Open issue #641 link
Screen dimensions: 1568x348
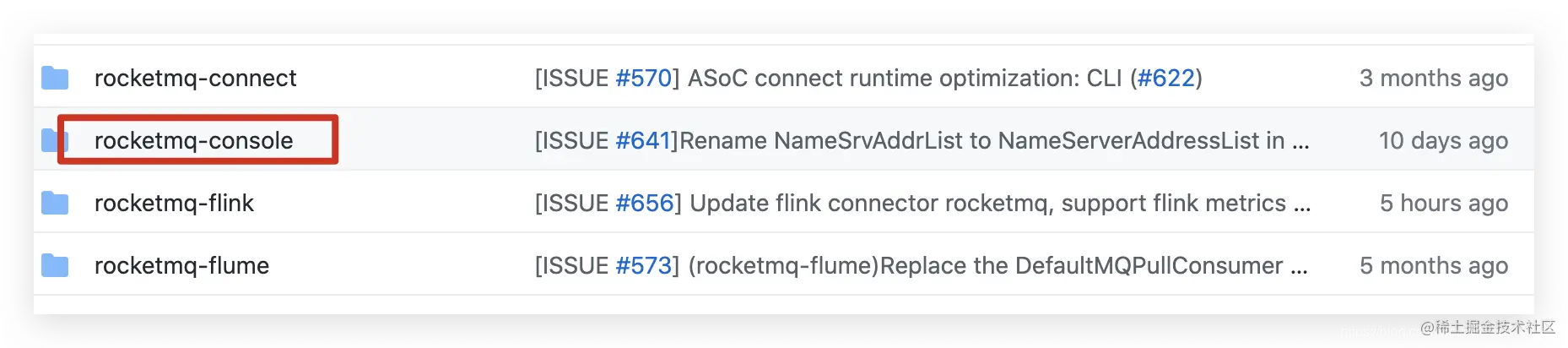click(643, 140)
